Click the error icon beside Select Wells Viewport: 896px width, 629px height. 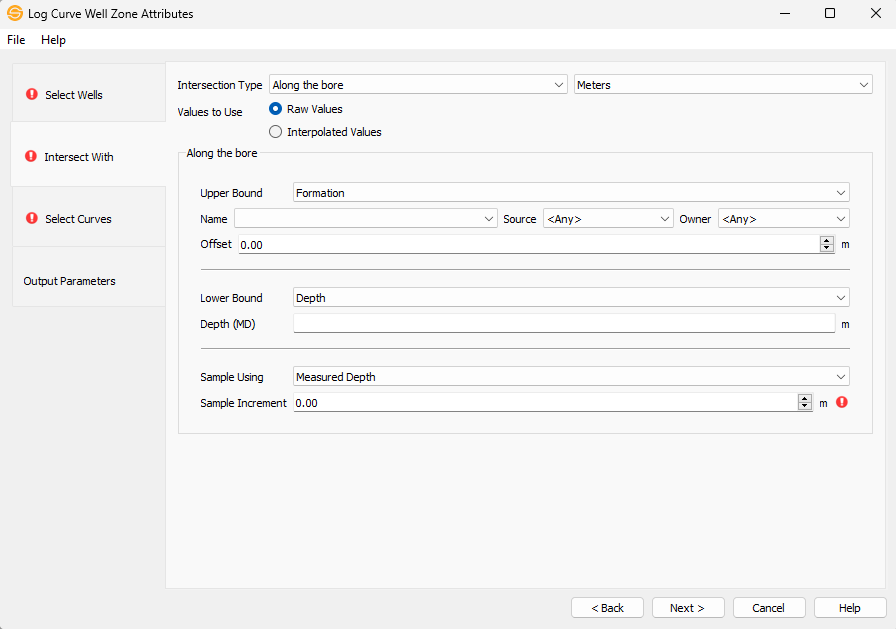32,95
